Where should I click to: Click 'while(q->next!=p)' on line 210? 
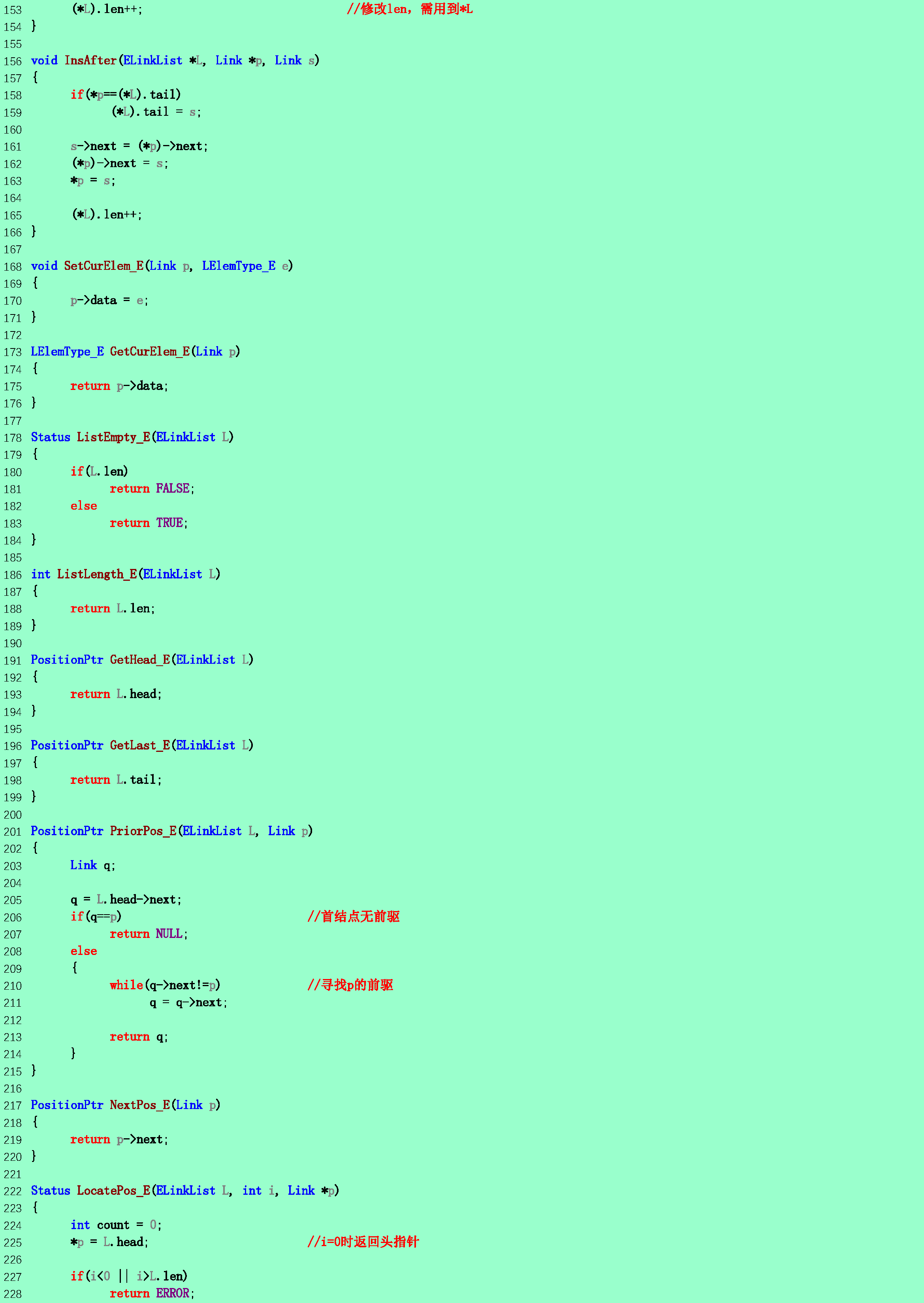pos(165,985)
